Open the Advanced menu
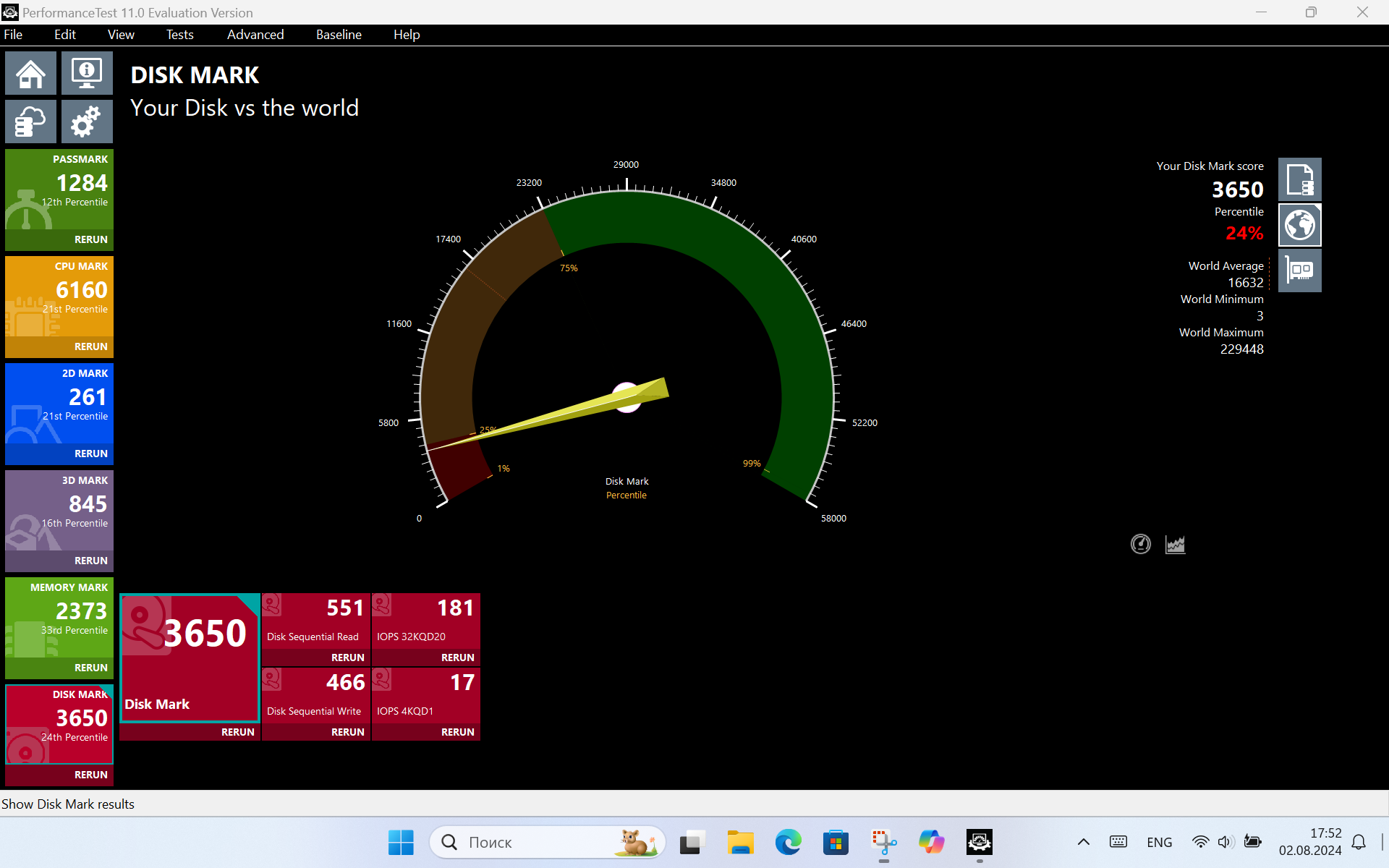This screenshot has height=868, width=1389. [x=255, y=35]
